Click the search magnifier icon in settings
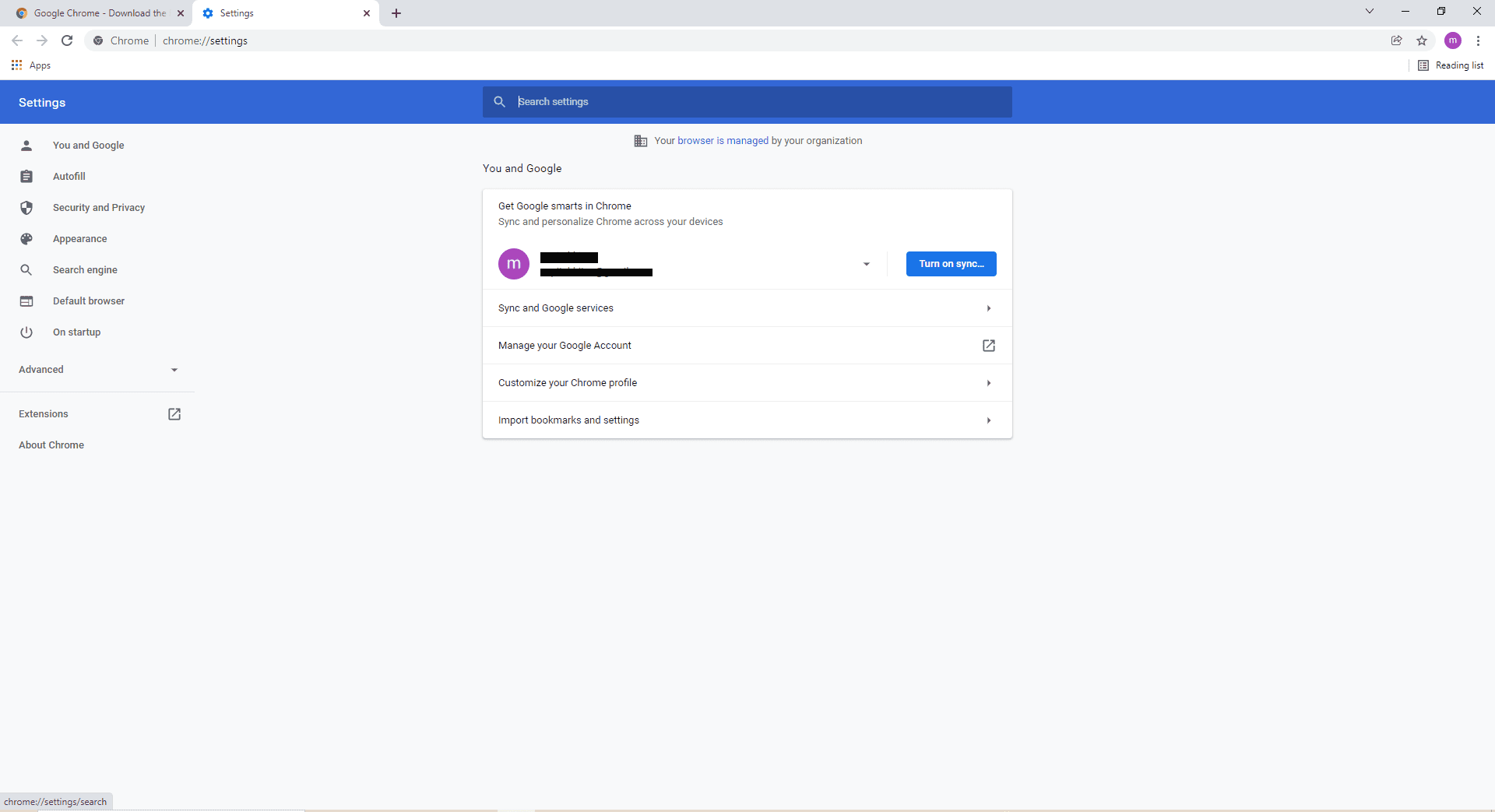Viewport: 1495px width, 812px height. click(x=500, y=102)
